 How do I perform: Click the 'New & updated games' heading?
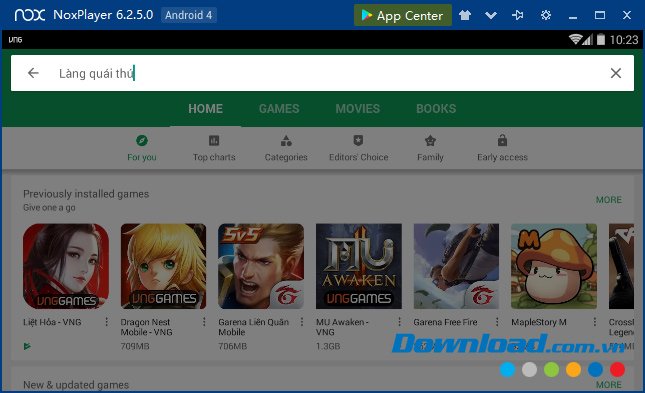(x=76, y=385)
